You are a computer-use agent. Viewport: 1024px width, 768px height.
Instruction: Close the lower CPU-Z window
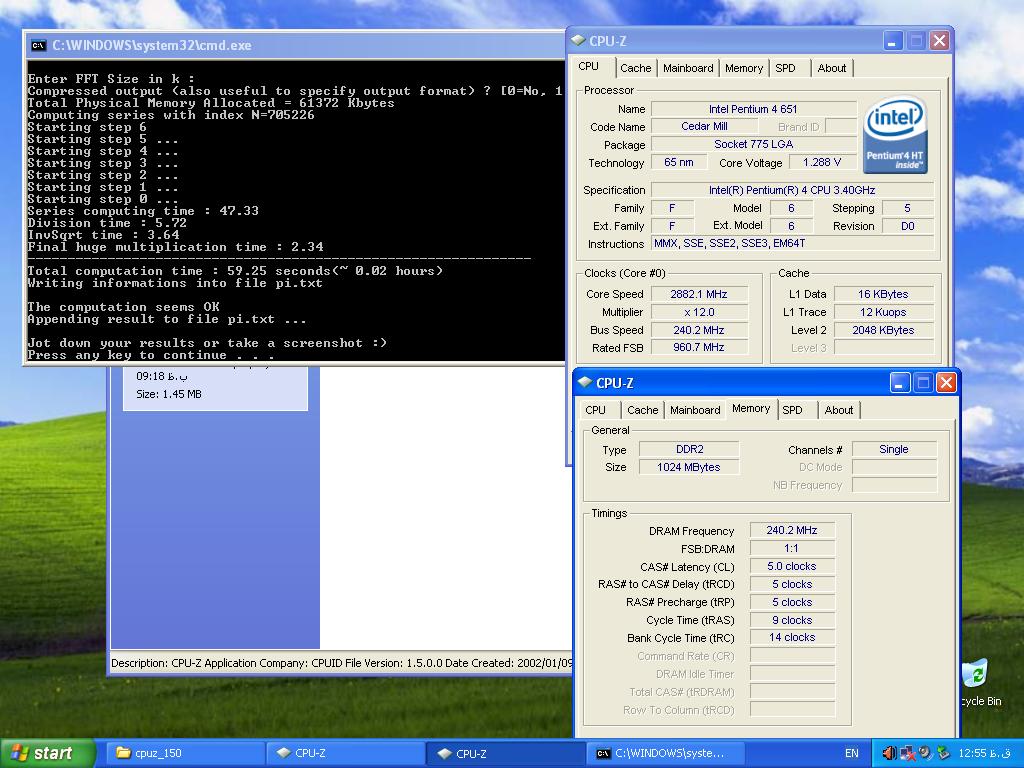pos(946,383)
